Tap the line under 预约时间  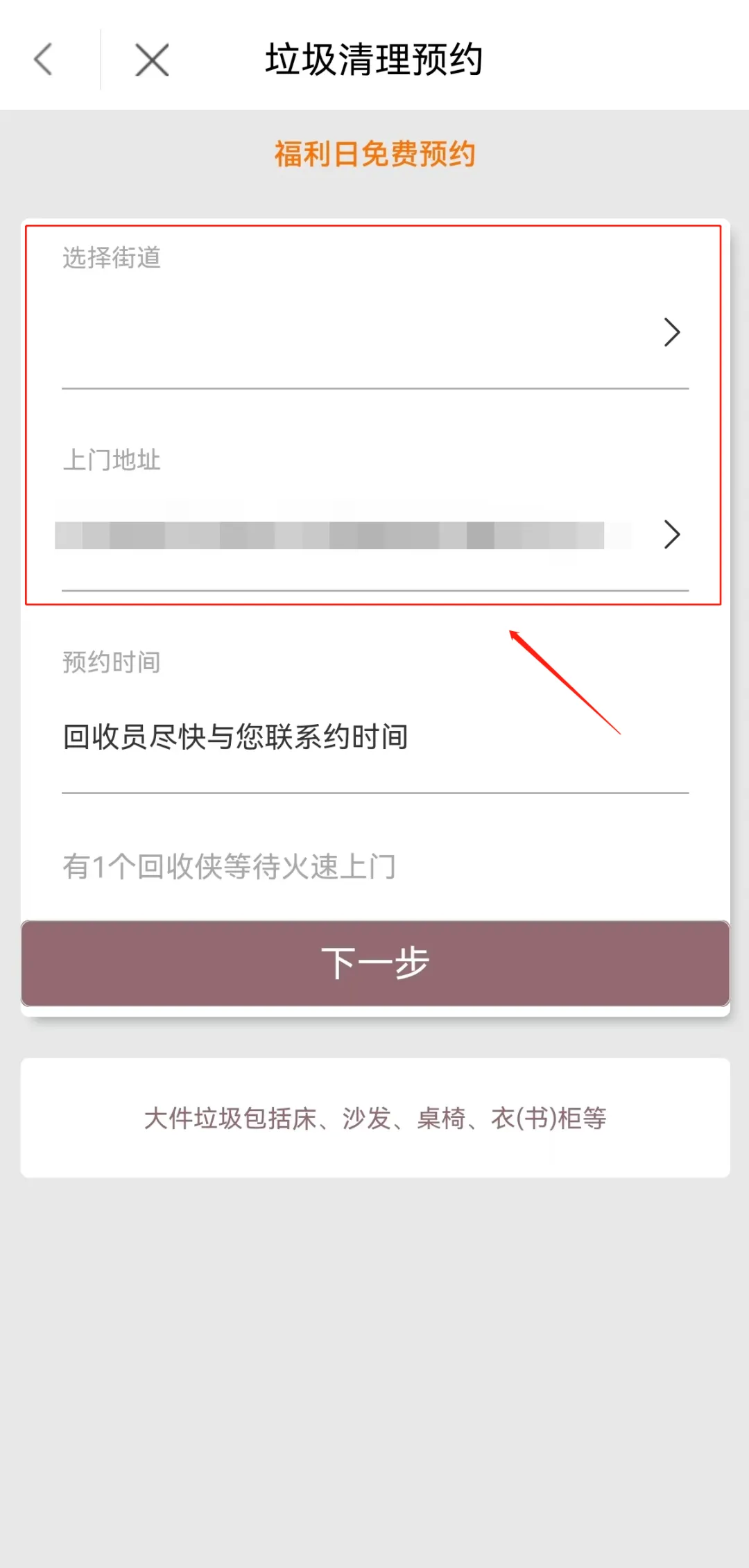click(x=375, y=793)
